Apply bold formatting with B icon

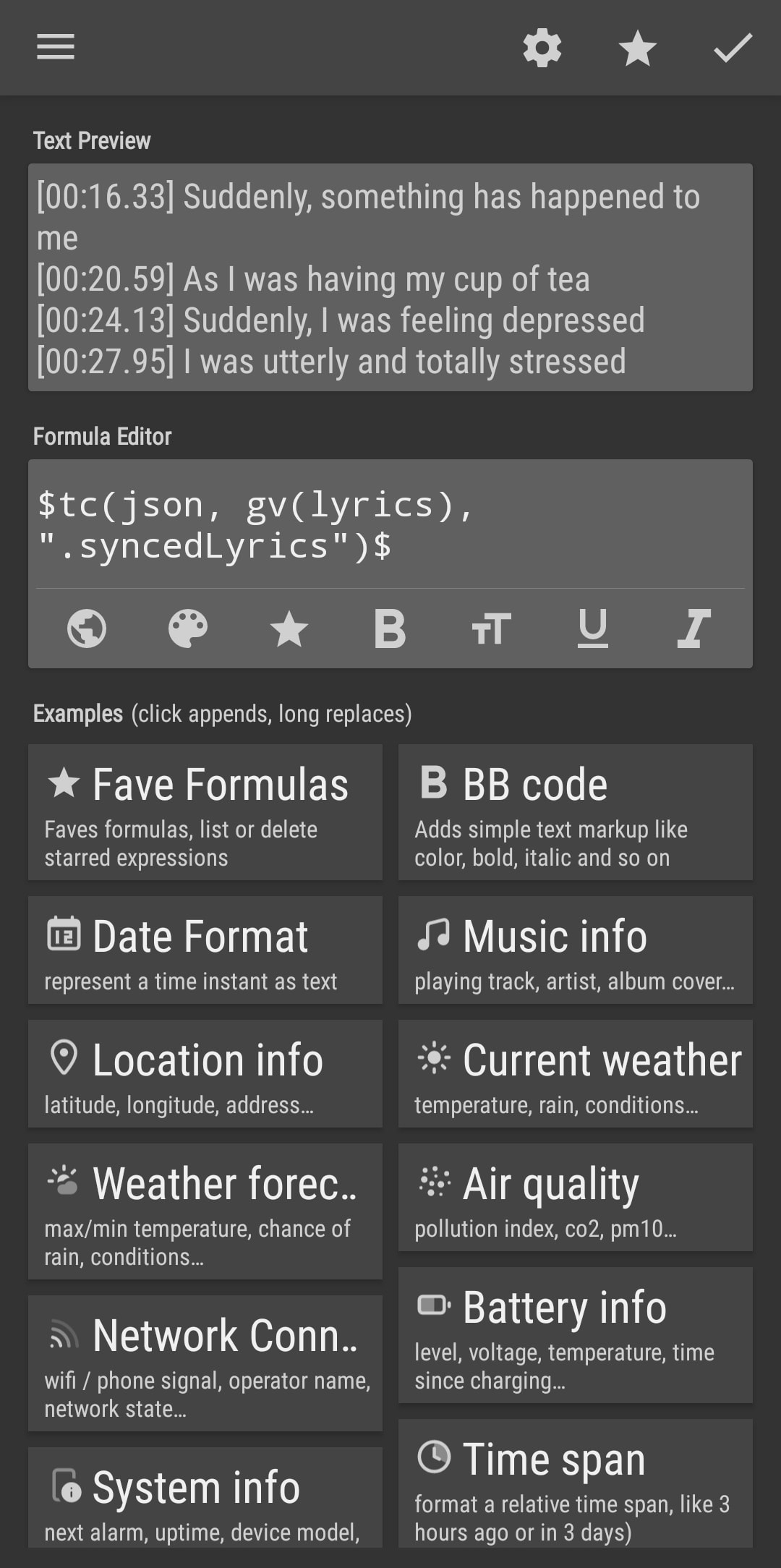coord(390,628)
